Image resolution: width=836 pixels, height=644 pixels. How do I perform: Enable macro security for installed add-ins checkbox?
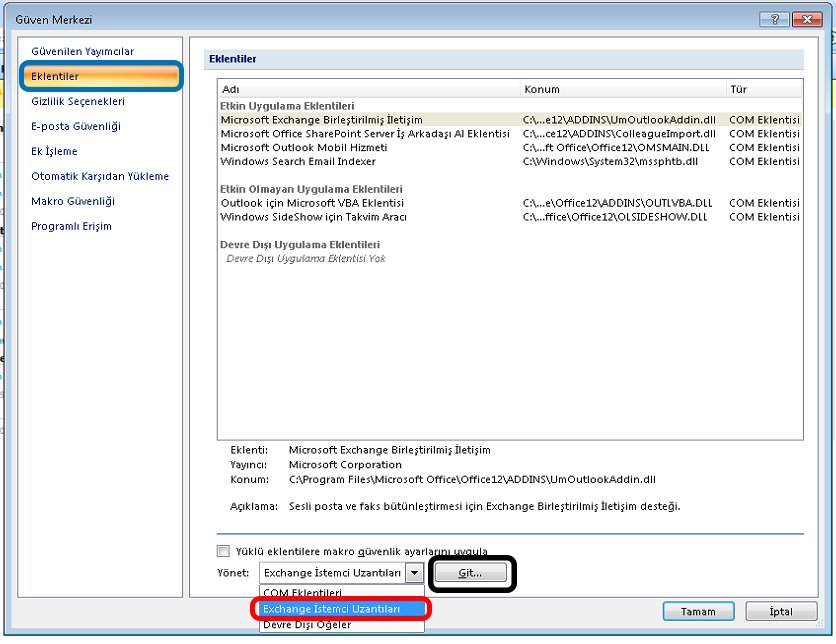click(x=223, y=551)
